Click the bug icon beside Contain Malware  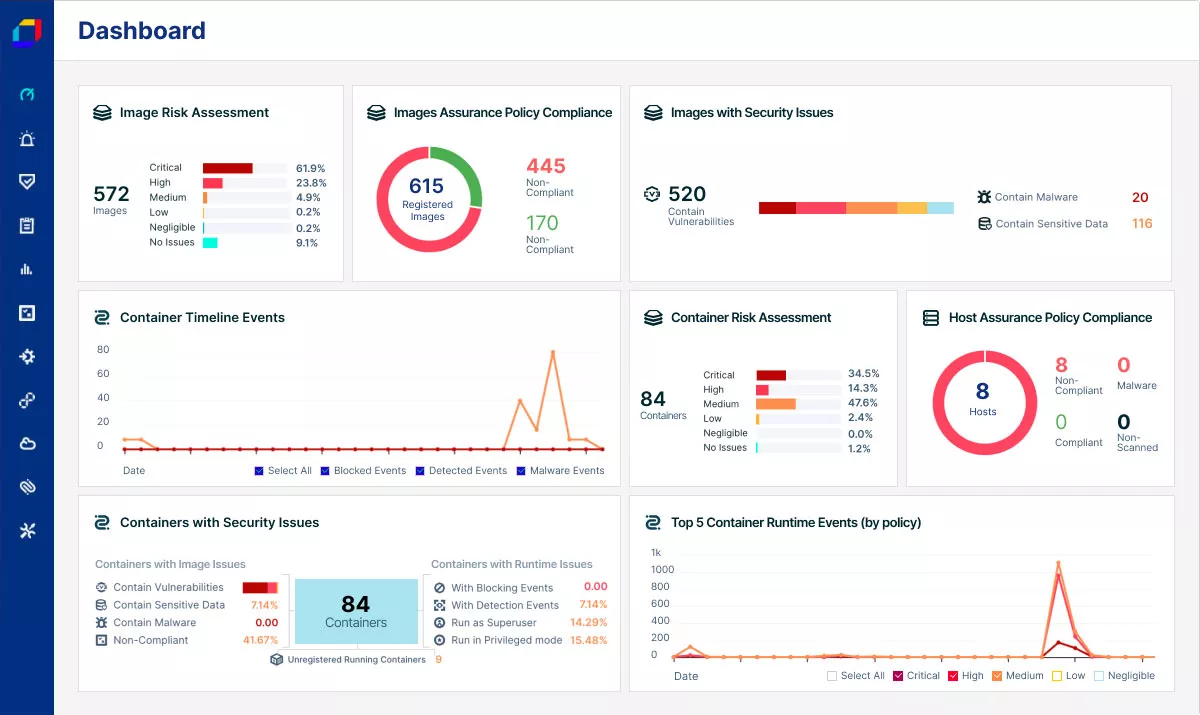(985, 197)
